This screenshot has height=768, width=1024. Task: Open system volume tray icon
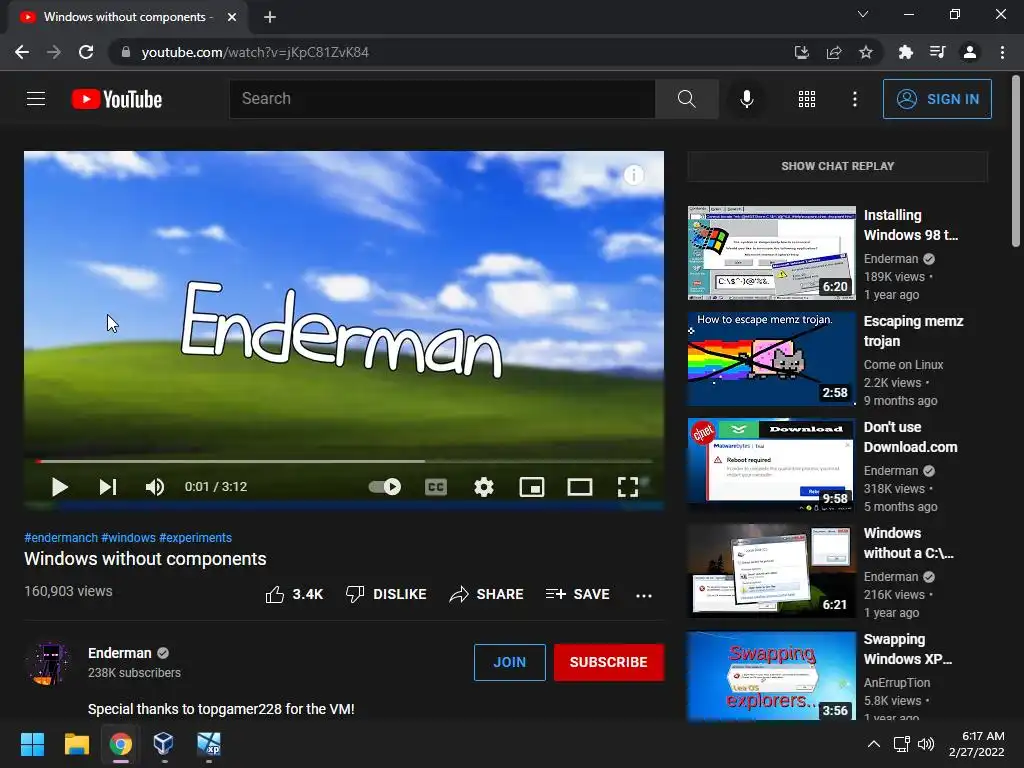pos(926,744)
